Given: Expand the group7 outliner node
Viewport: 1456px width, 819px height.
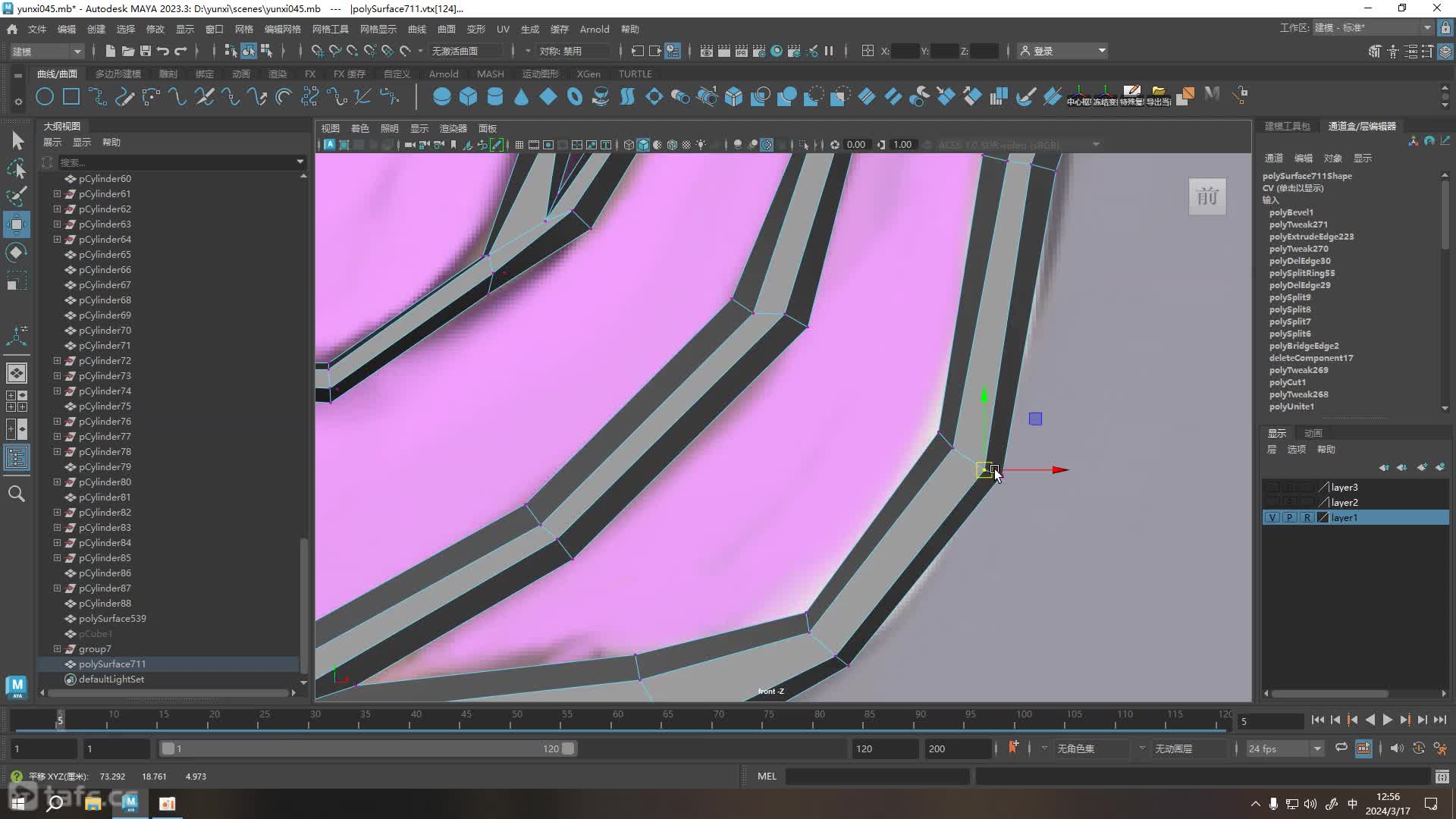Looking at the screenshot, I should (57, 649).
